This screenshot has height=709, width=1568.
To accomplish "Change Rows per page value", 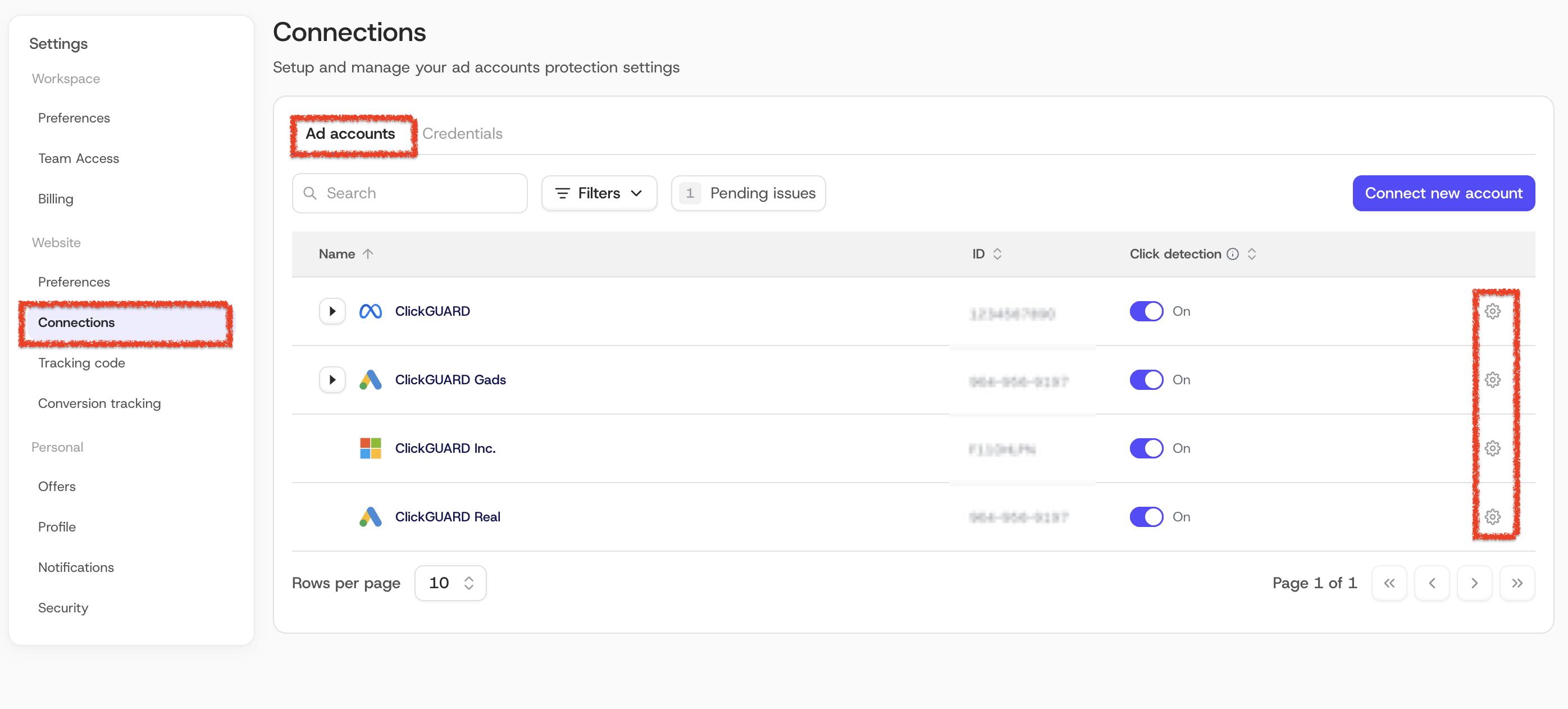I will point(450,584).
